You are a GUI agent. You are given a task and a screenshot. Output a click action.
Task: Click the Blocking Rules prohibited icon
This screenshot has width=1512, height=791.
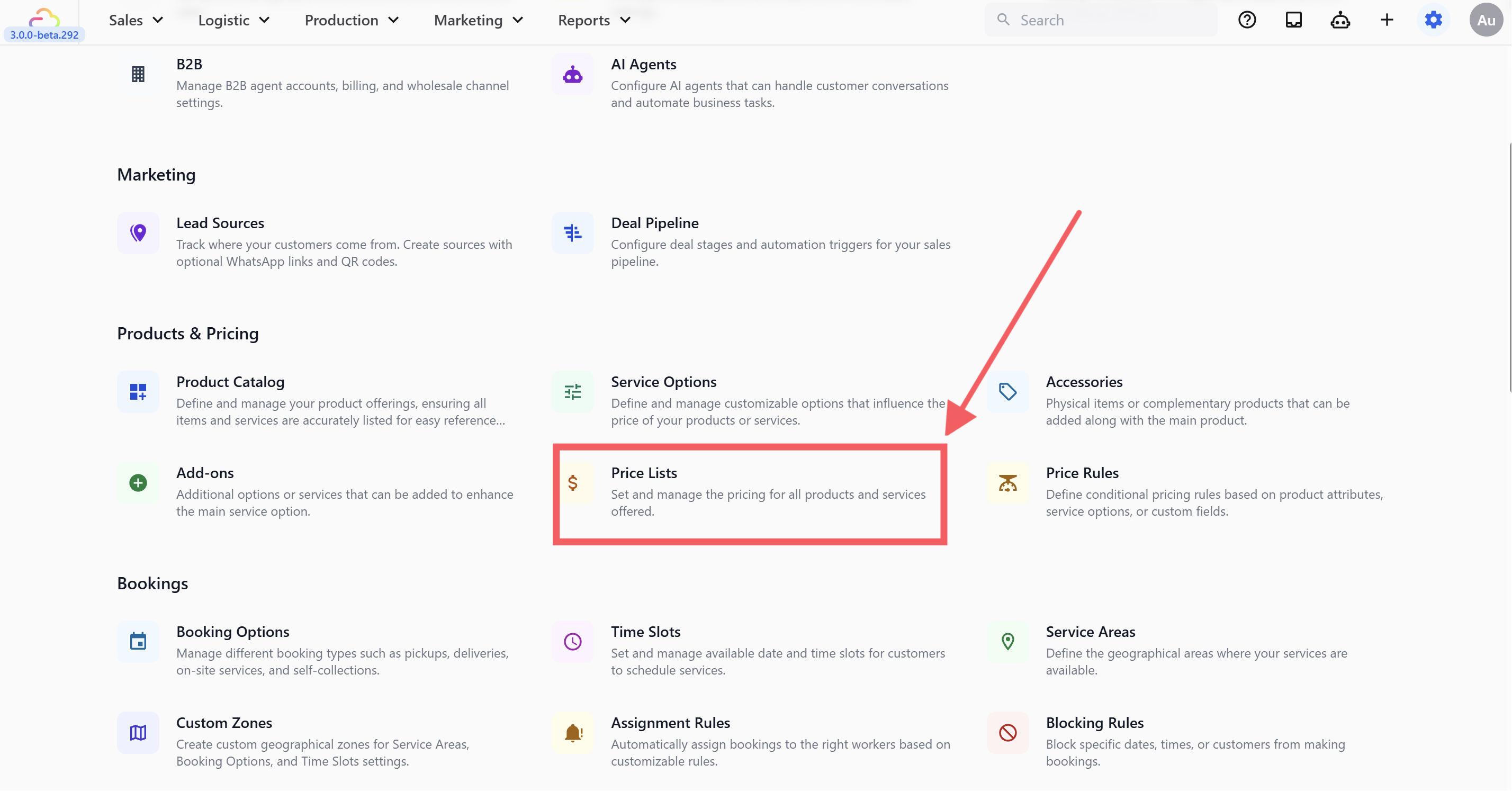coord(1008,732)
